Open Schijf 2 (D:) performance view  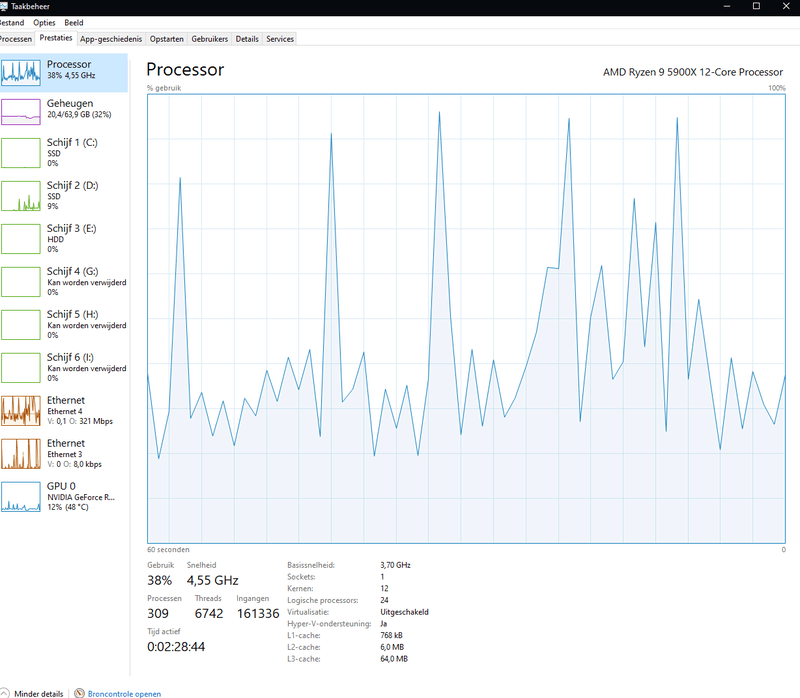pos(64,195)
